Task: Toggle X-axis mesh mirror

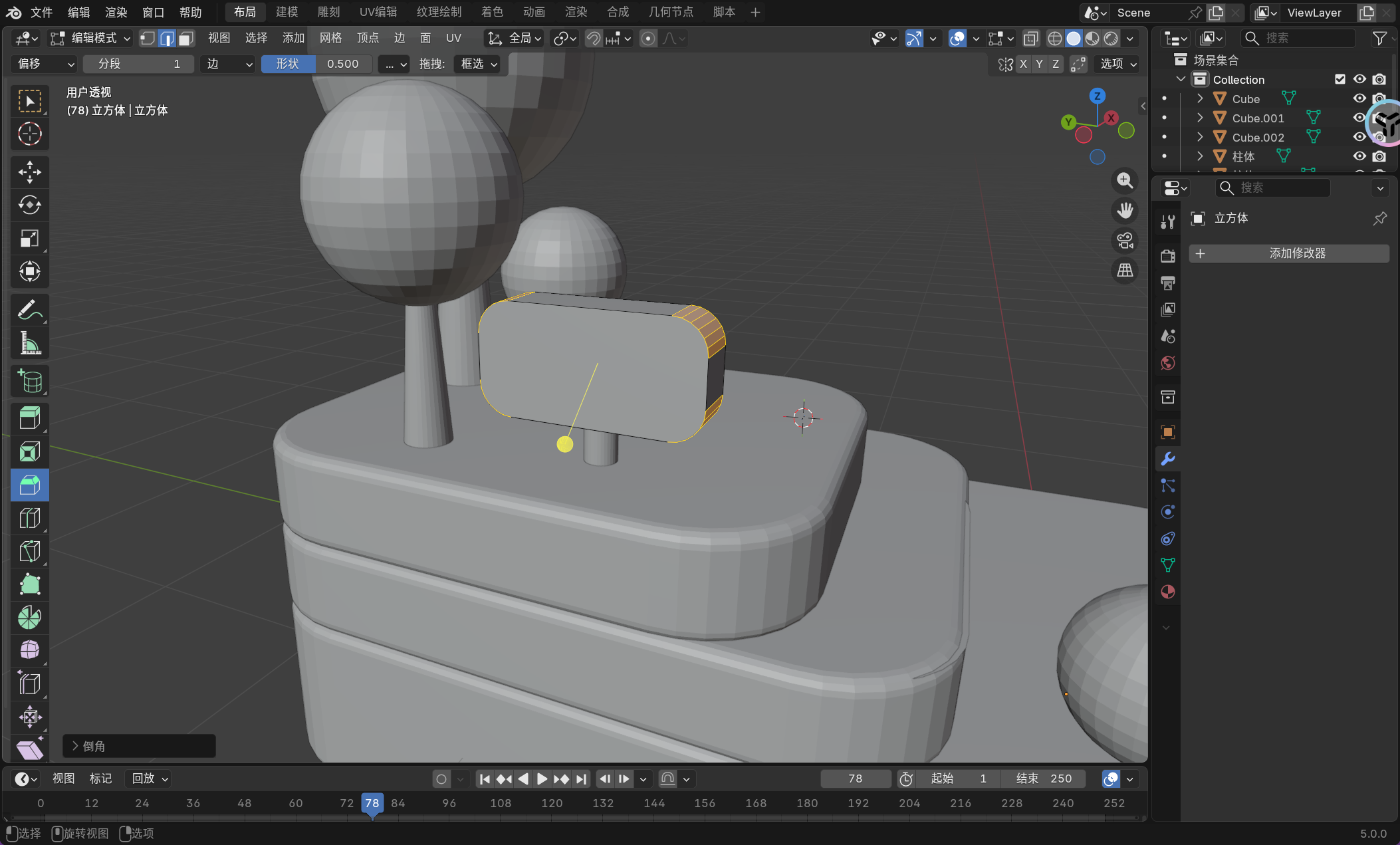Action: point(1023,64)
